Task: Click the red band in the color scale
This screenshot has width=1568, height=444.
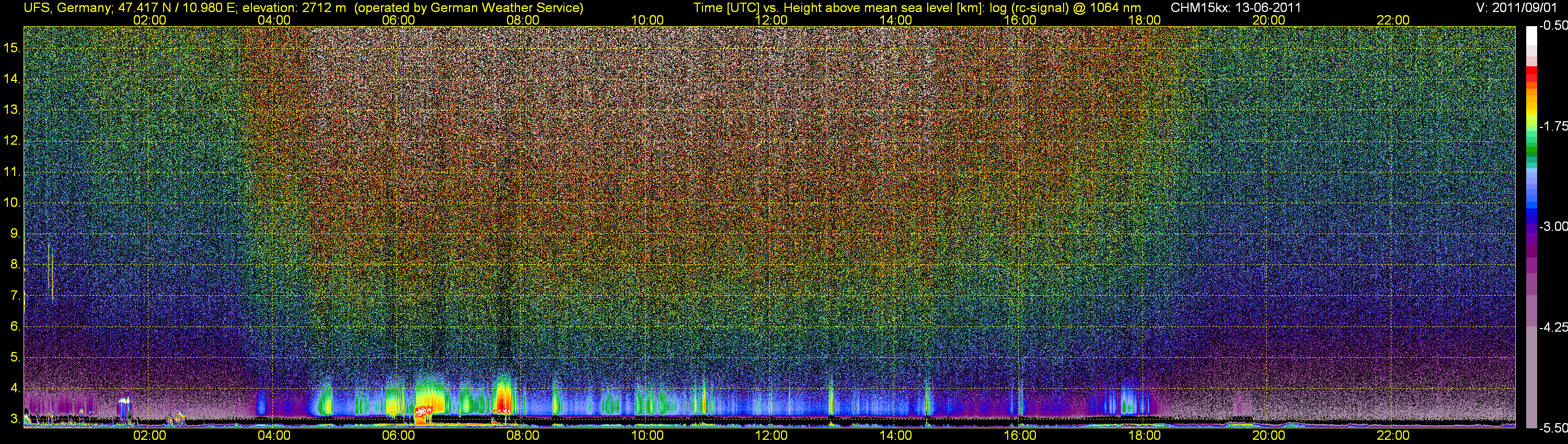Action: 1531,75
